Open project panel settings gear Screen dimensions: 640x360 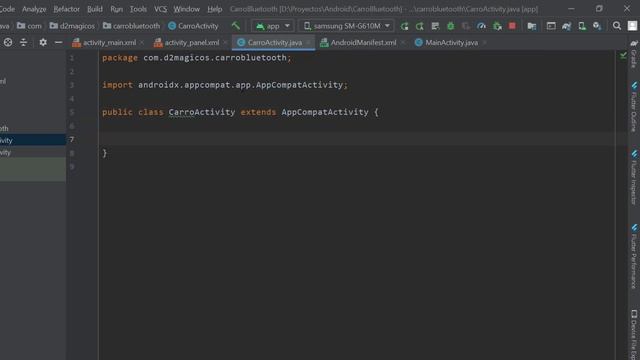point(43,42)
